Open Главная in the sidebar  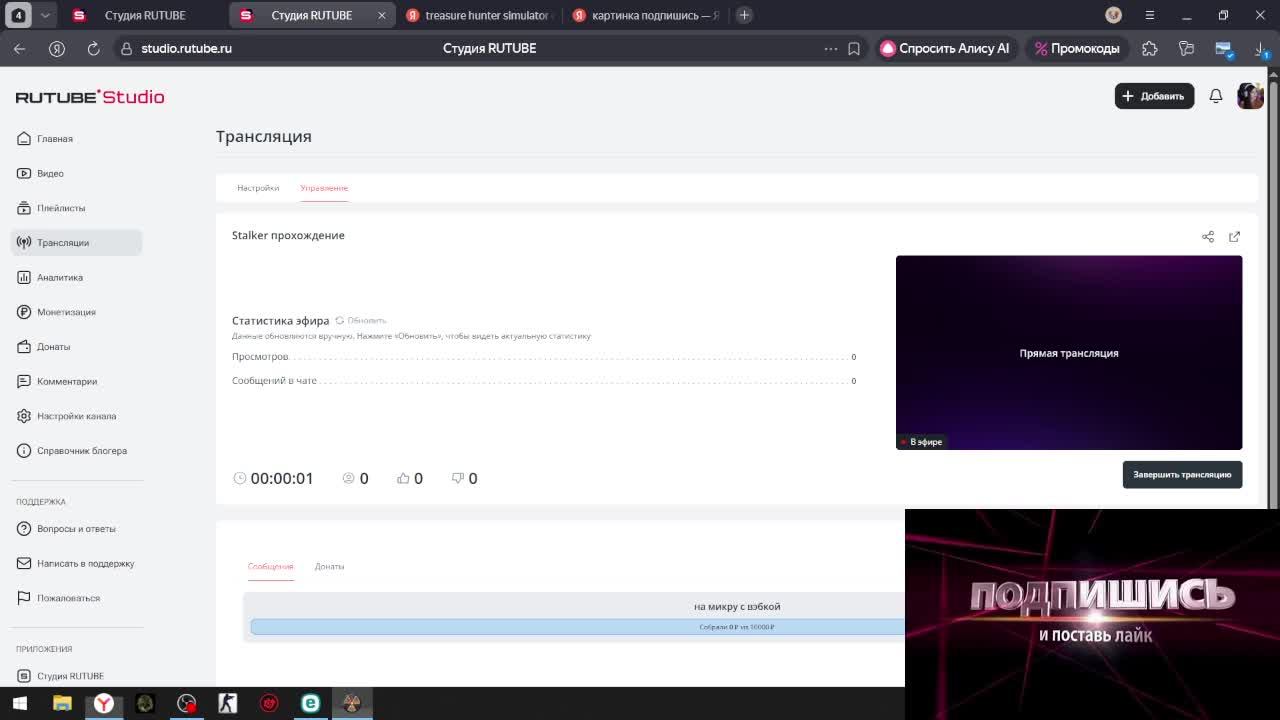click(55, 138)
